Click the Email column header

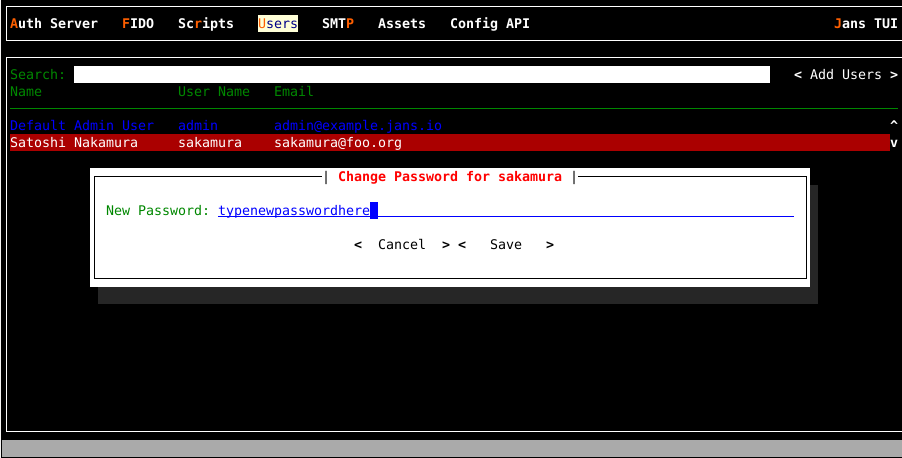pos(294,92)
